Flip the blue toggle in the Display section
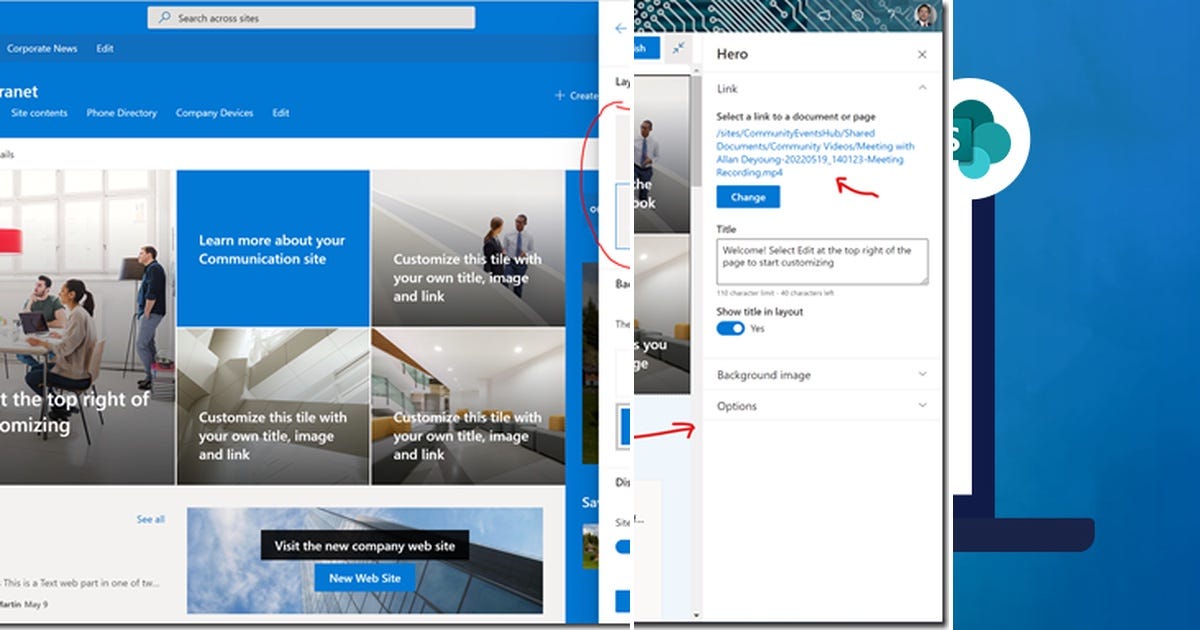The width and height of the screenshot is (1200, 630). (x=623, y=546)
